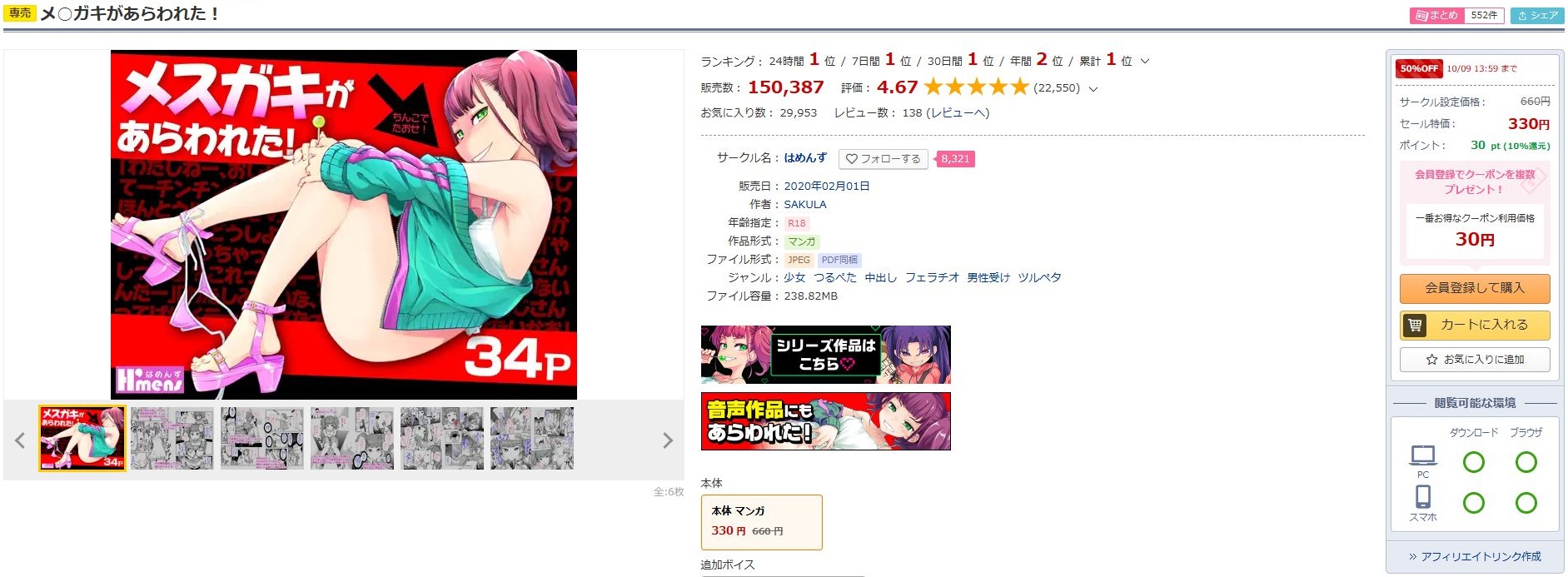Click the cart icon on add-to-cart button
This screenshot has width=1568, height=577.
[1415, 325]
